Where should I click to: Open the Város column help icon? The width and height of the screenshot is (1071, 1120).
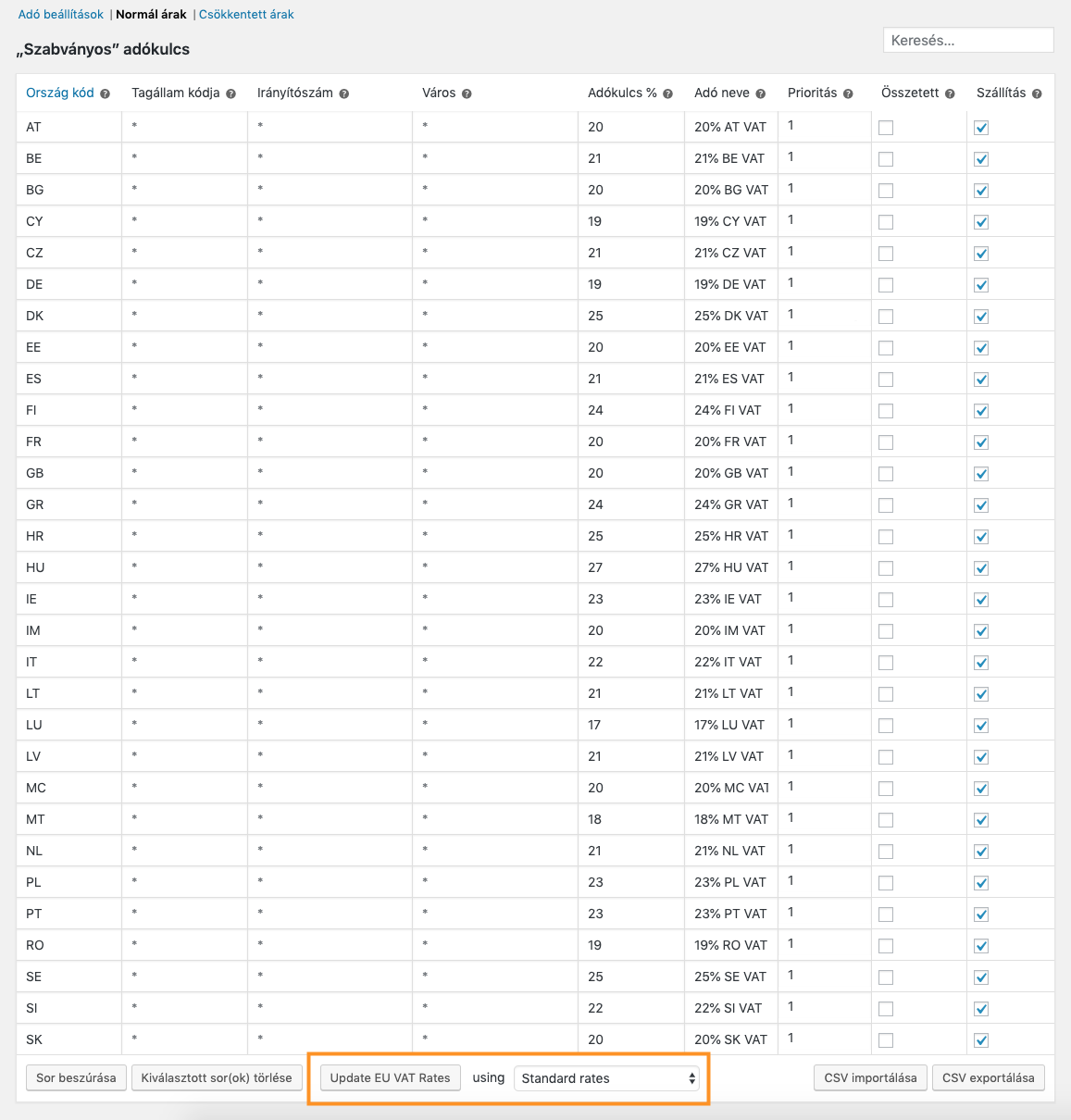click(x=467, y=93)
